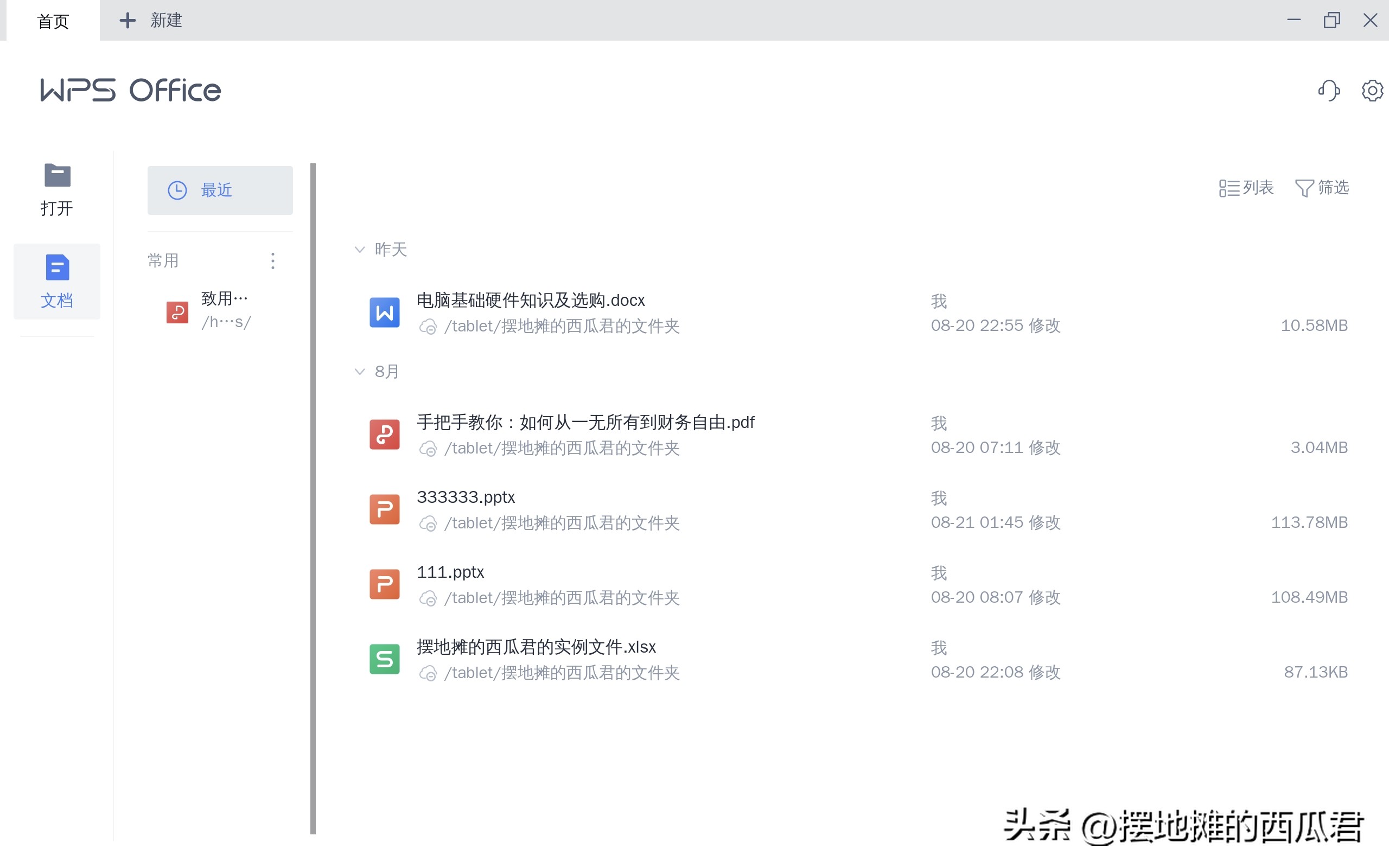
Task: Open the 筛选 filter dropdown
Action: click(1322, 188)
